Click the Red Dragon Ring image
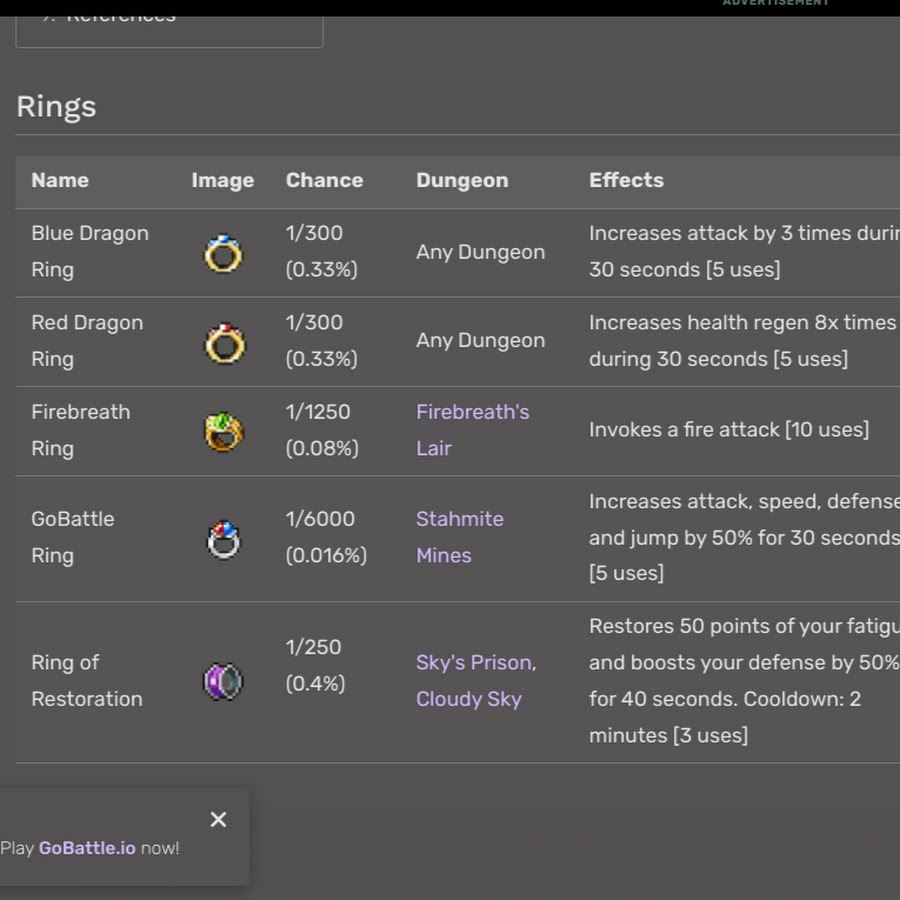This screenshot has width=900, height=900. pos(224,343)
